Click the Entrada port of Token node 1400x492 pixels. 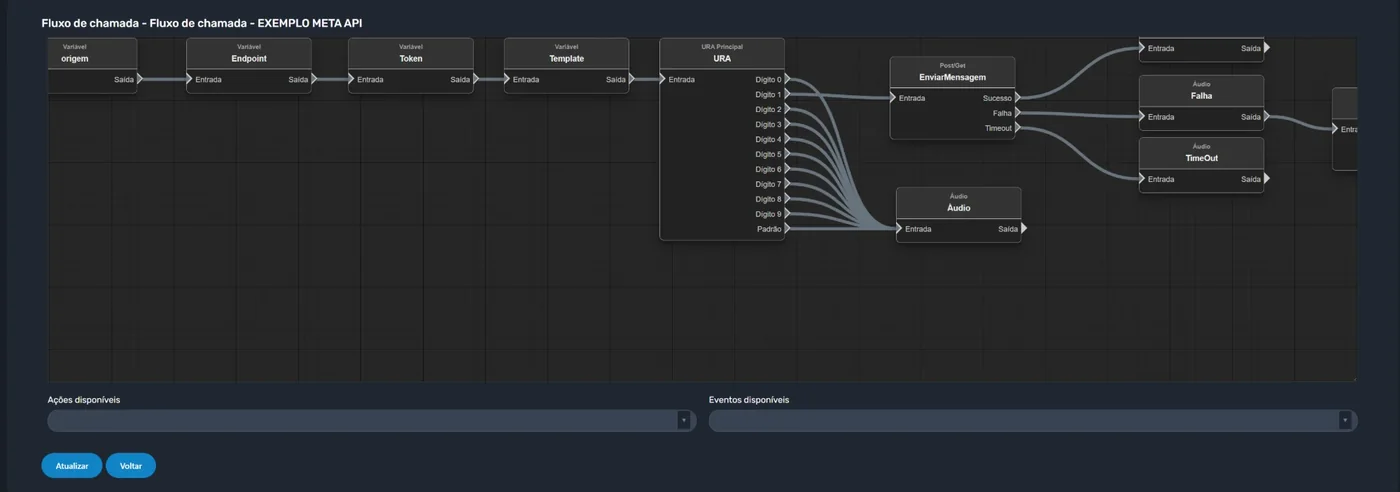click(352, 79)
